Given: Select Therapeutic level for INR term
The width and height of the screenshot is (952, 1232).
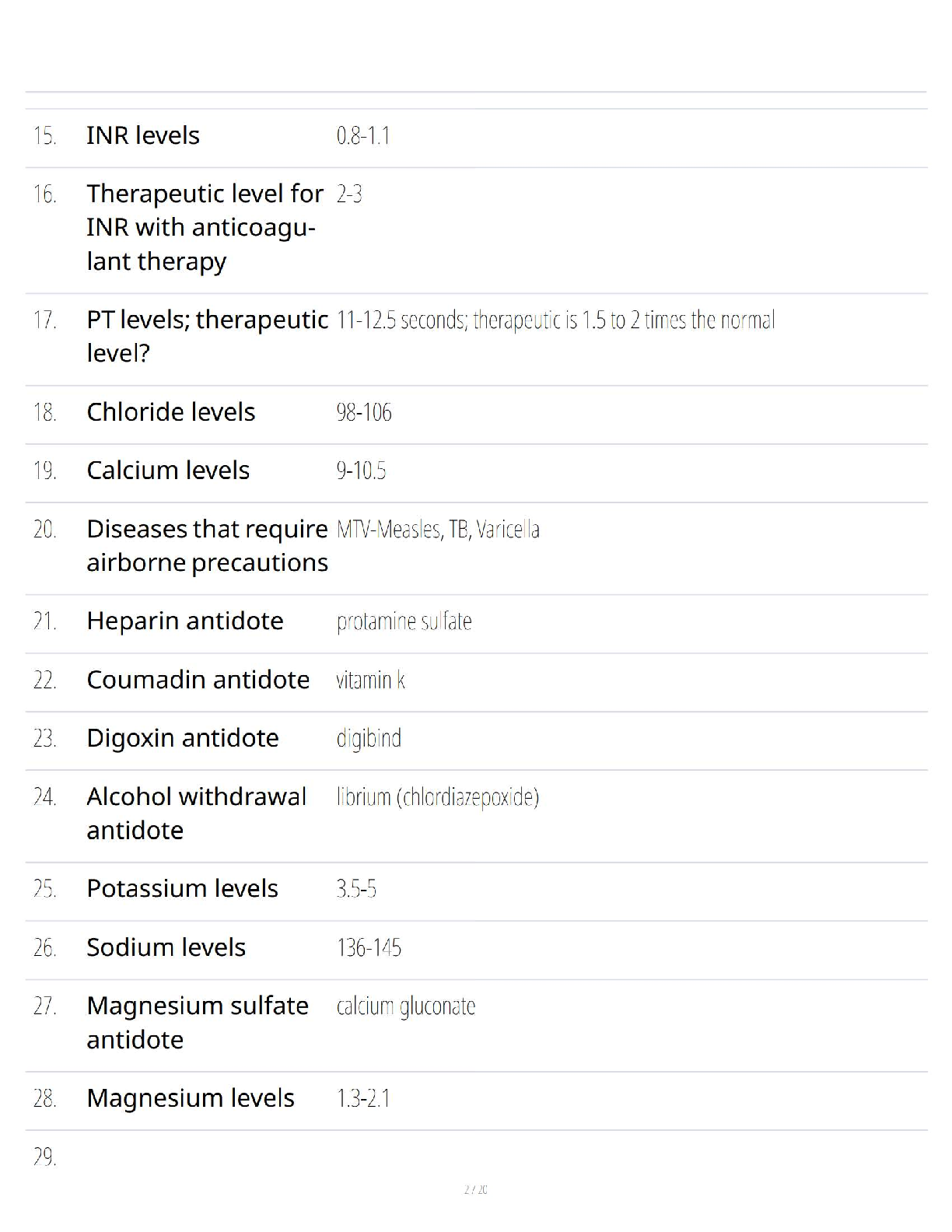Looking at the screenshot, I should coord(205,227).
